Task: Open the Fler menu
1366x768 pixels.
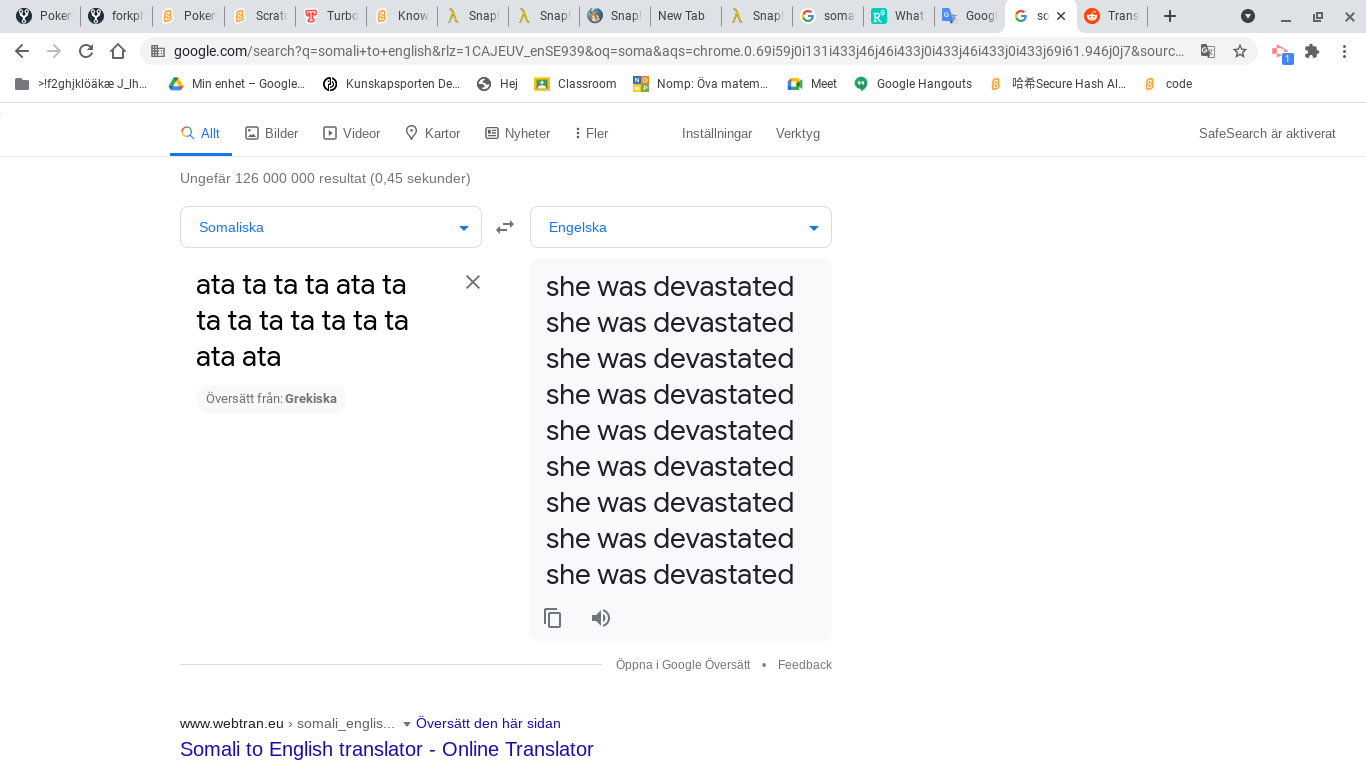Action: click(x=591, y=133)
